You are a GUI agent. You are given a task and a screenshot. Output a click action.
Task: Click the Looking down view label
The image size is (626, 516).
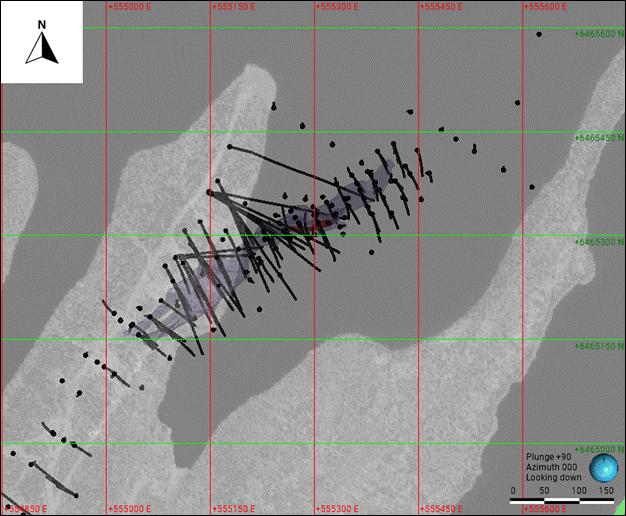(x=555, y=479)
